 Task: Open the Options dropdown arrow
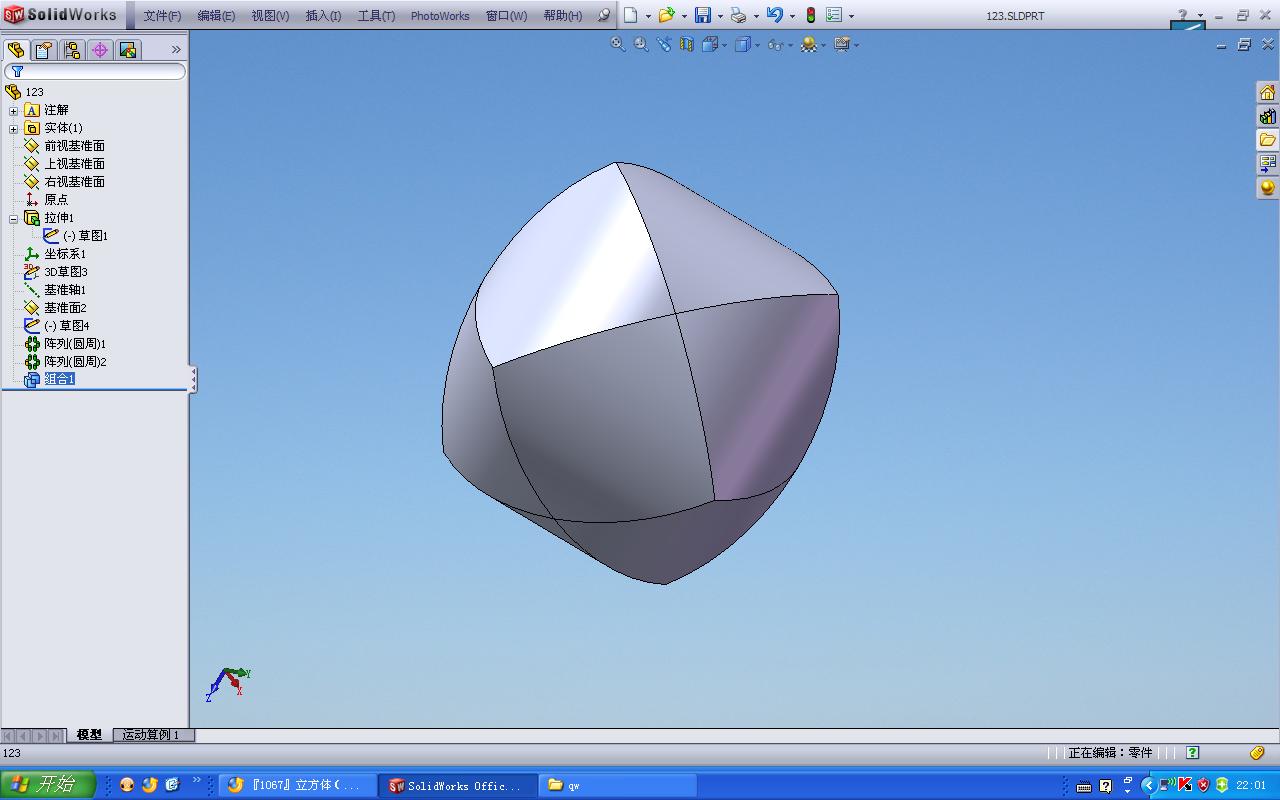point(851,16)
